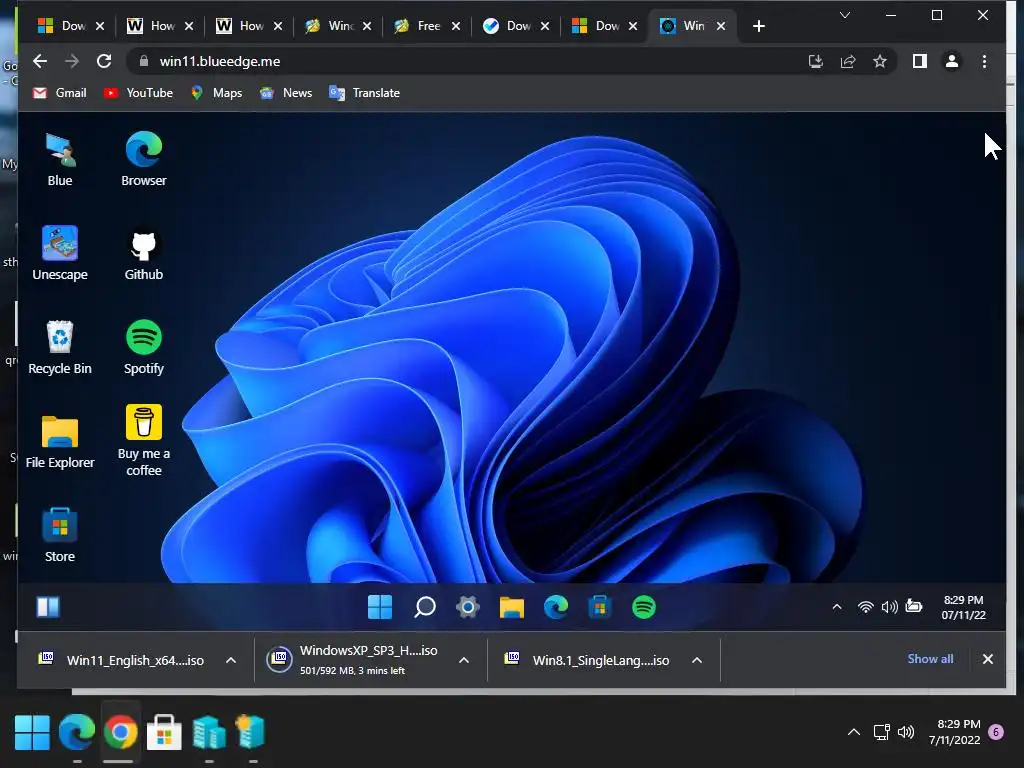Show hidden icons on host taskbar
1024x768 pixels.
(854, 732)
